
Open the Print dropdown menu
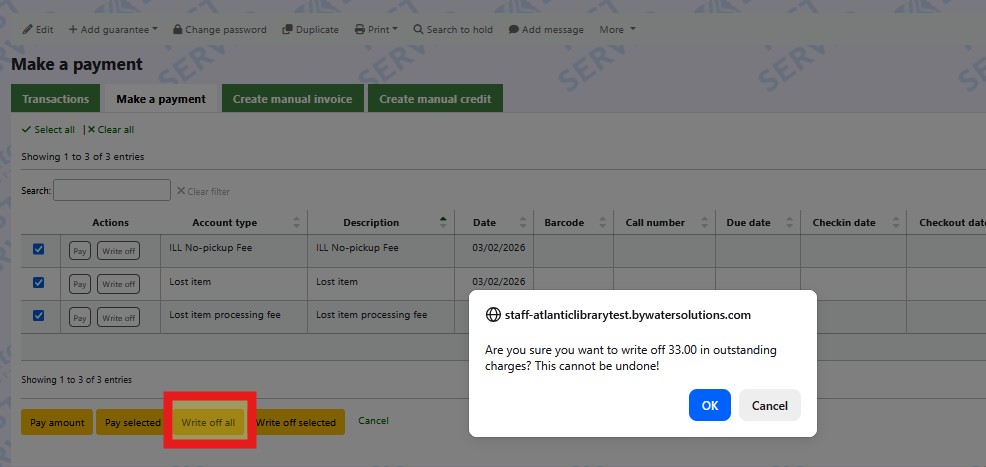pos(376,30)
